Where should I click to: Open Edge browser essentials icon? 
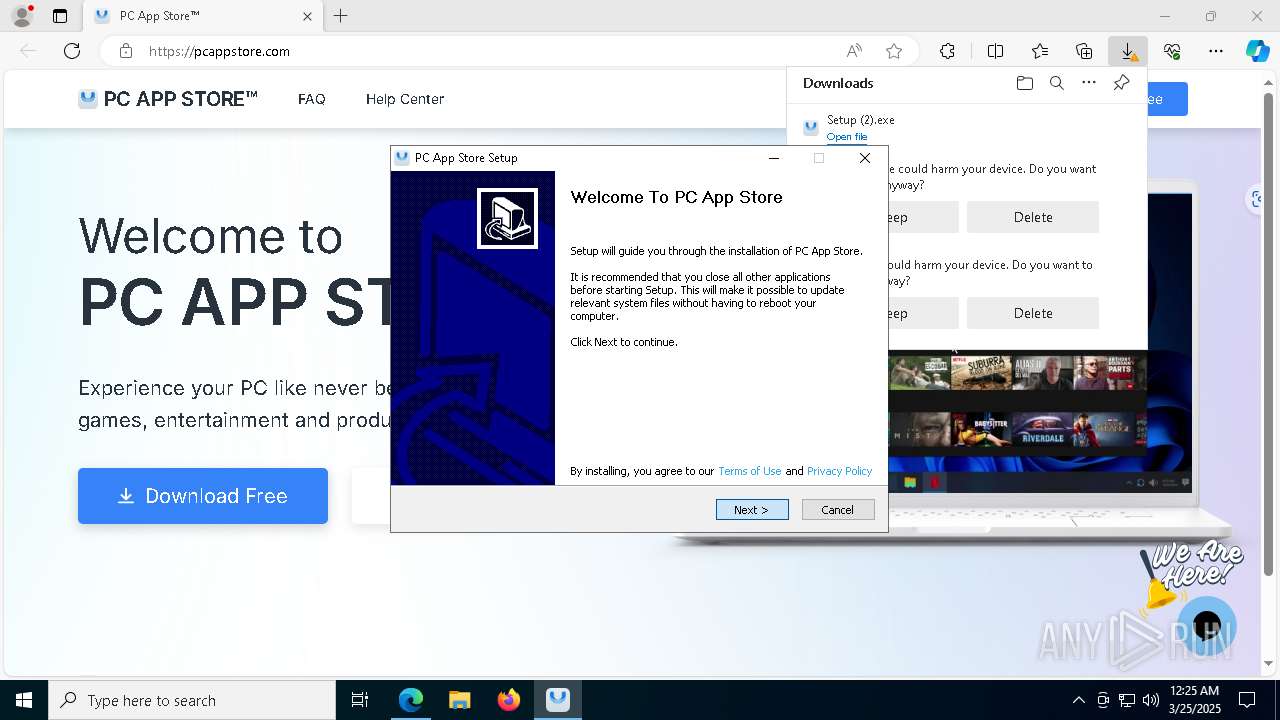click(1172, 51)
